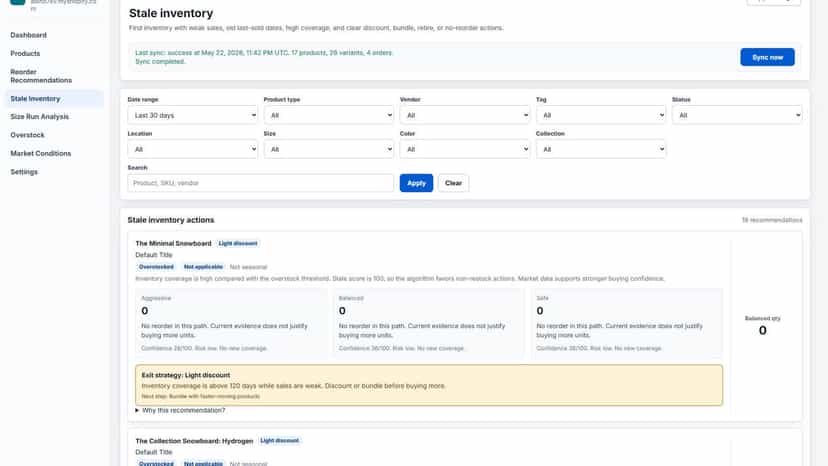Open Reorder Recommendations page
The height and width of the screenshot is (466, 828).
41,76
